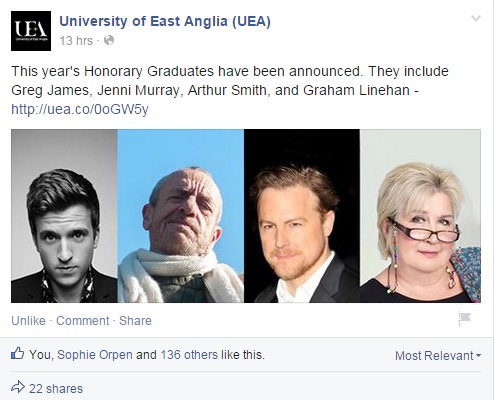Screen dimensions: 494x400
Task: Click the share arrow icon
Action: pos(18,387)
